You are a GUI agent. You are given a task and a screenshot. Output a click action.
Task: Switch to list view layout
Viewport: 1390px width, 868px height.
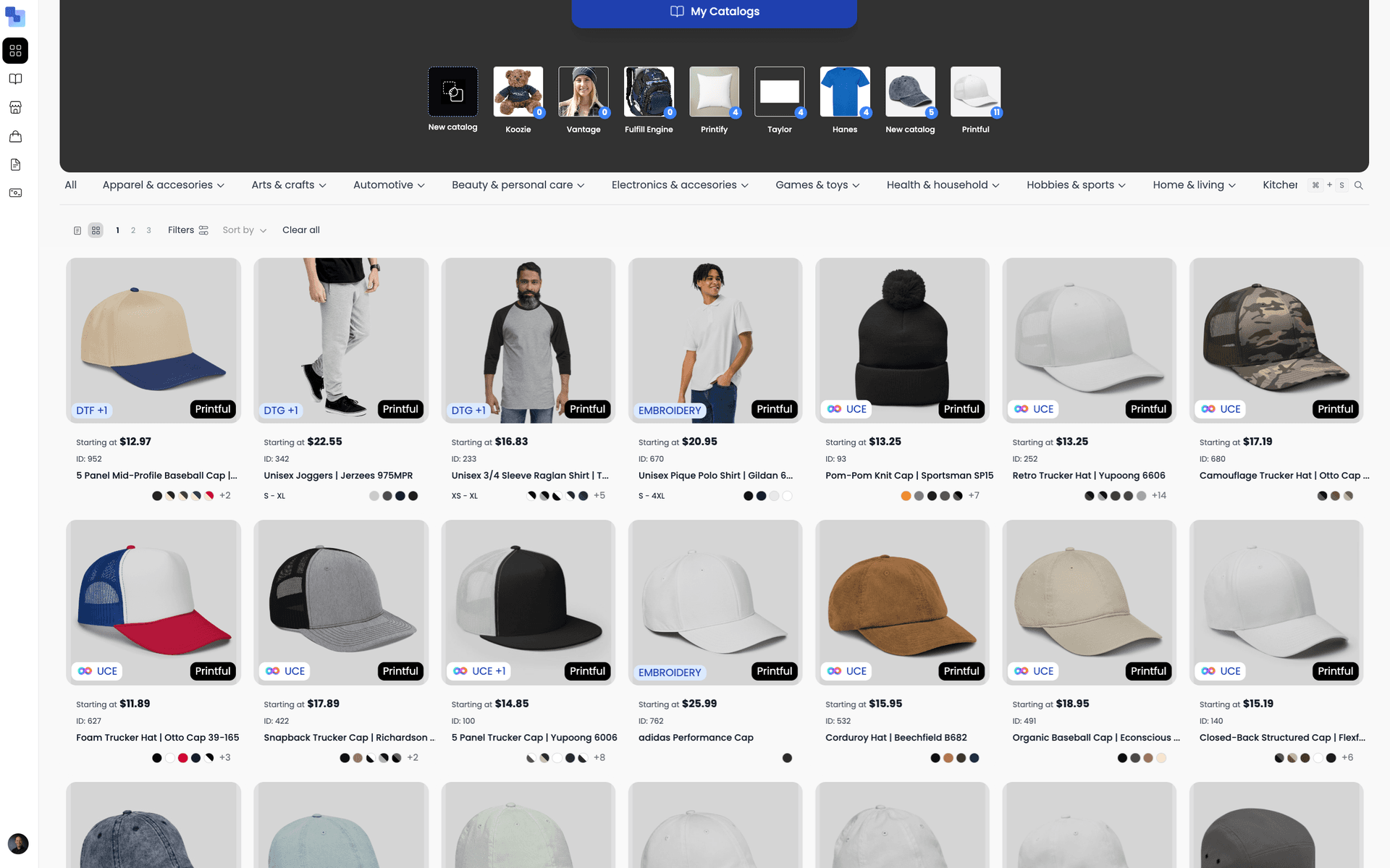77,230
